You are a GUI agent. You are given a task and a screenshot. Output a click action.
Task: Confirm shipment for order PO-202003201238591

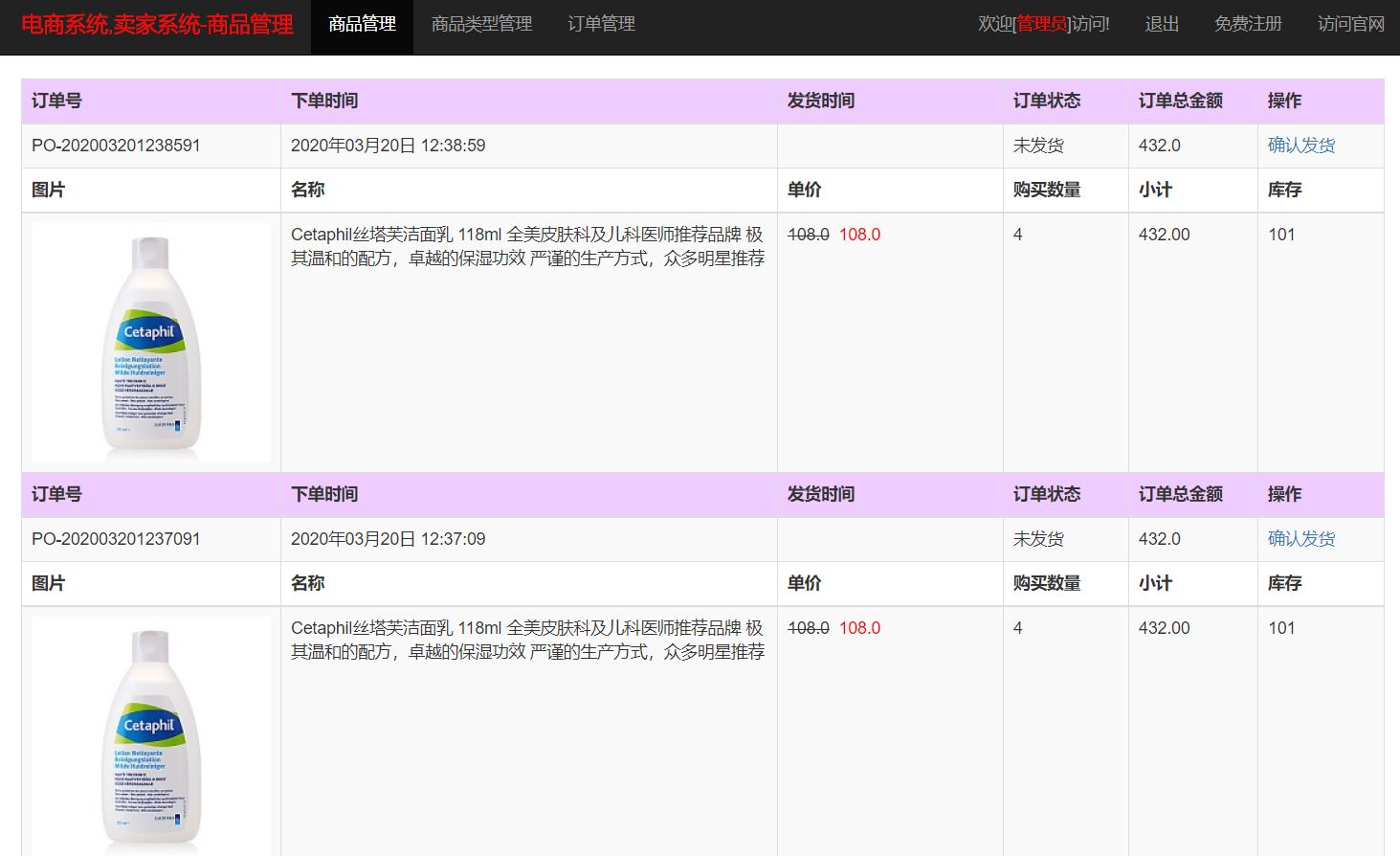tap(1301, 146)
